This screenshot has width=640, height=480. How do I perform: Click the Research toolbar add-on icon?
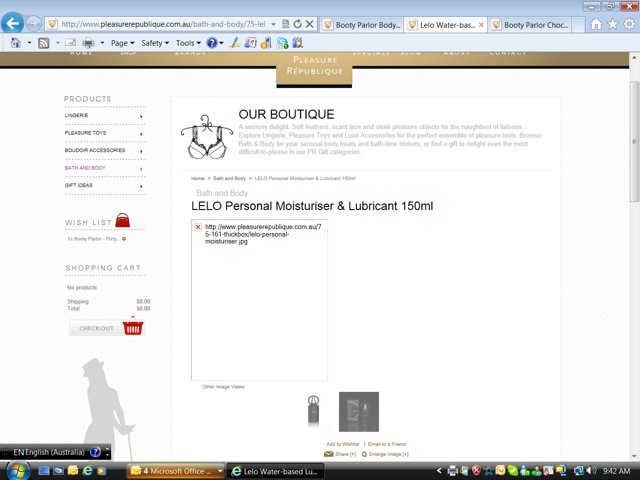[x=250, y=42]
